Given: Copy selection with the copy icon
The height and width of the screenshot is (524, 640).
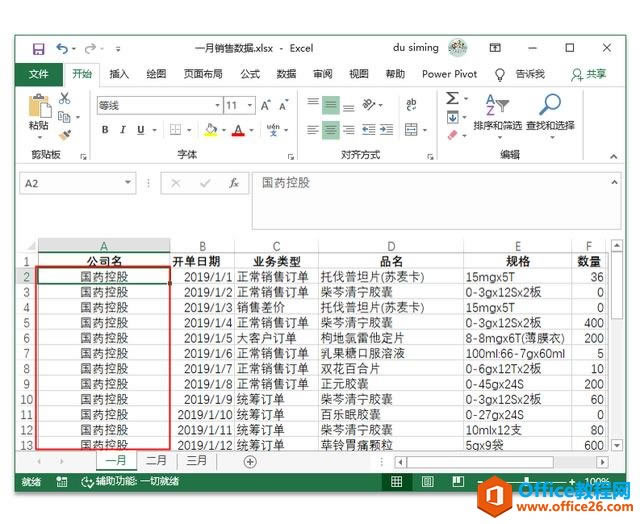Looking at the screenshot, I should pos(64,117).
